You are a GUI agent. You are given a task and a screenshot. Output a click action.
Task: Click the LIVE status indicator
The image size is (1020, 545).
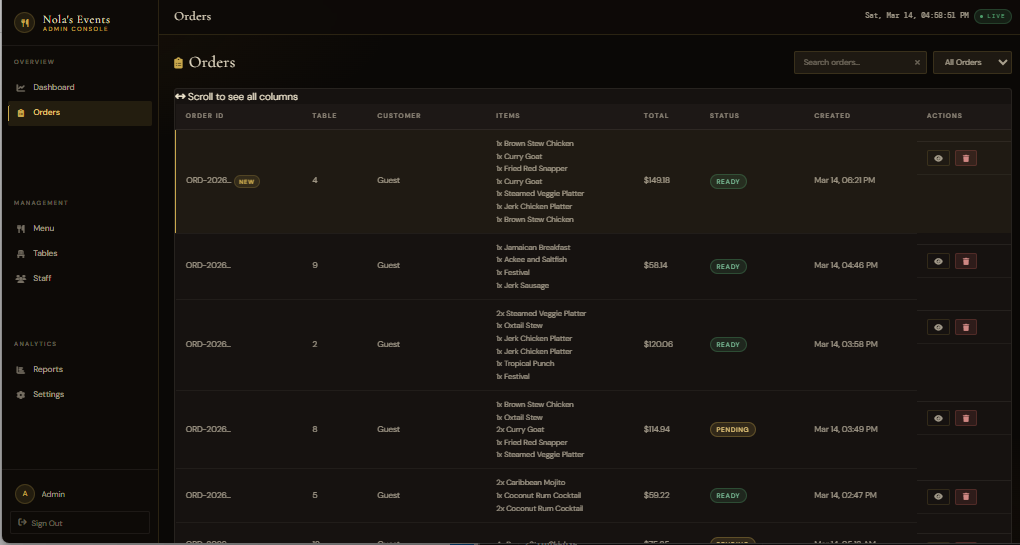pyautogui.click(x=993, y=16)
